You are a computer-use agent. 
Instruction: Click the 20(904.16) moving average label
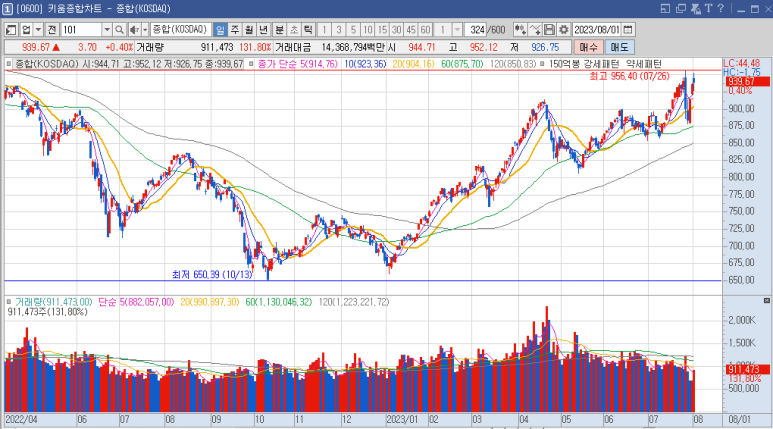pos(413,64)
